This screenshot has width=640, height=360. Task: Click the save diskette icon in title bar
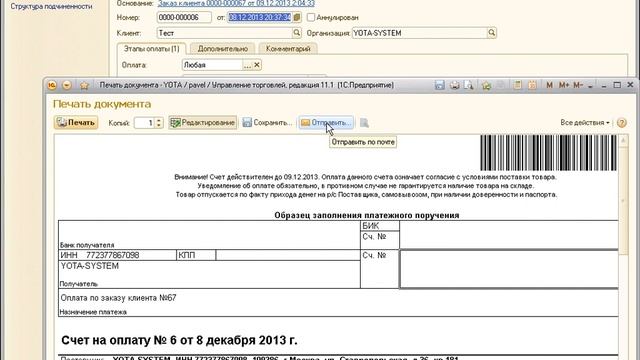(440, 85)
